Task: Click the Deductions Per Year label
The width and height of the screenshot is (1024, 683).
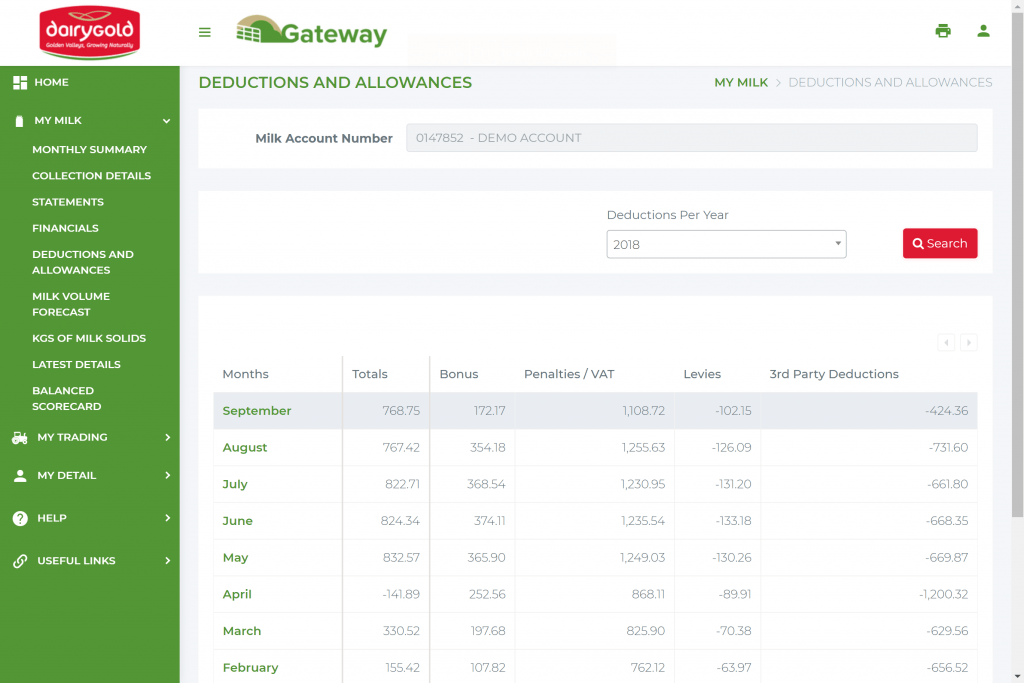Action: click(x=667, y=215)
